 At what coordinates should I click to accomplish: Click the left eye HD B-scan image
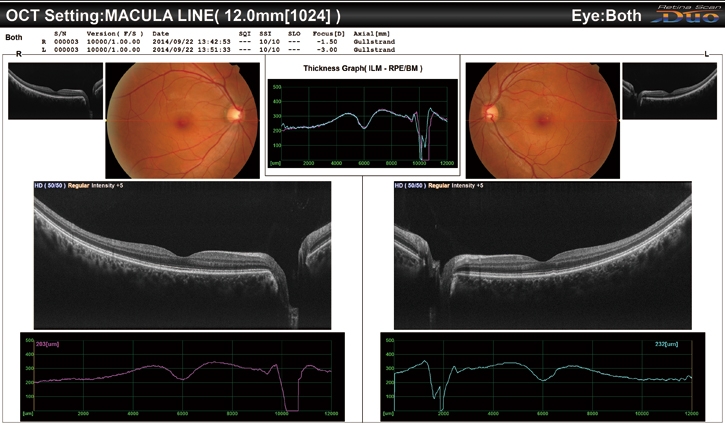point(545,255)
